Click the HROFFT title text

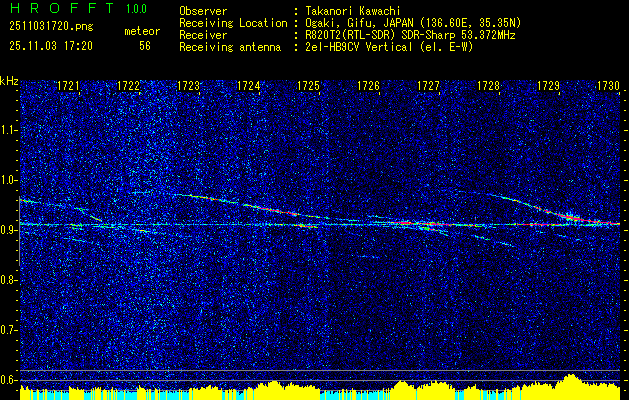point(63,8)
